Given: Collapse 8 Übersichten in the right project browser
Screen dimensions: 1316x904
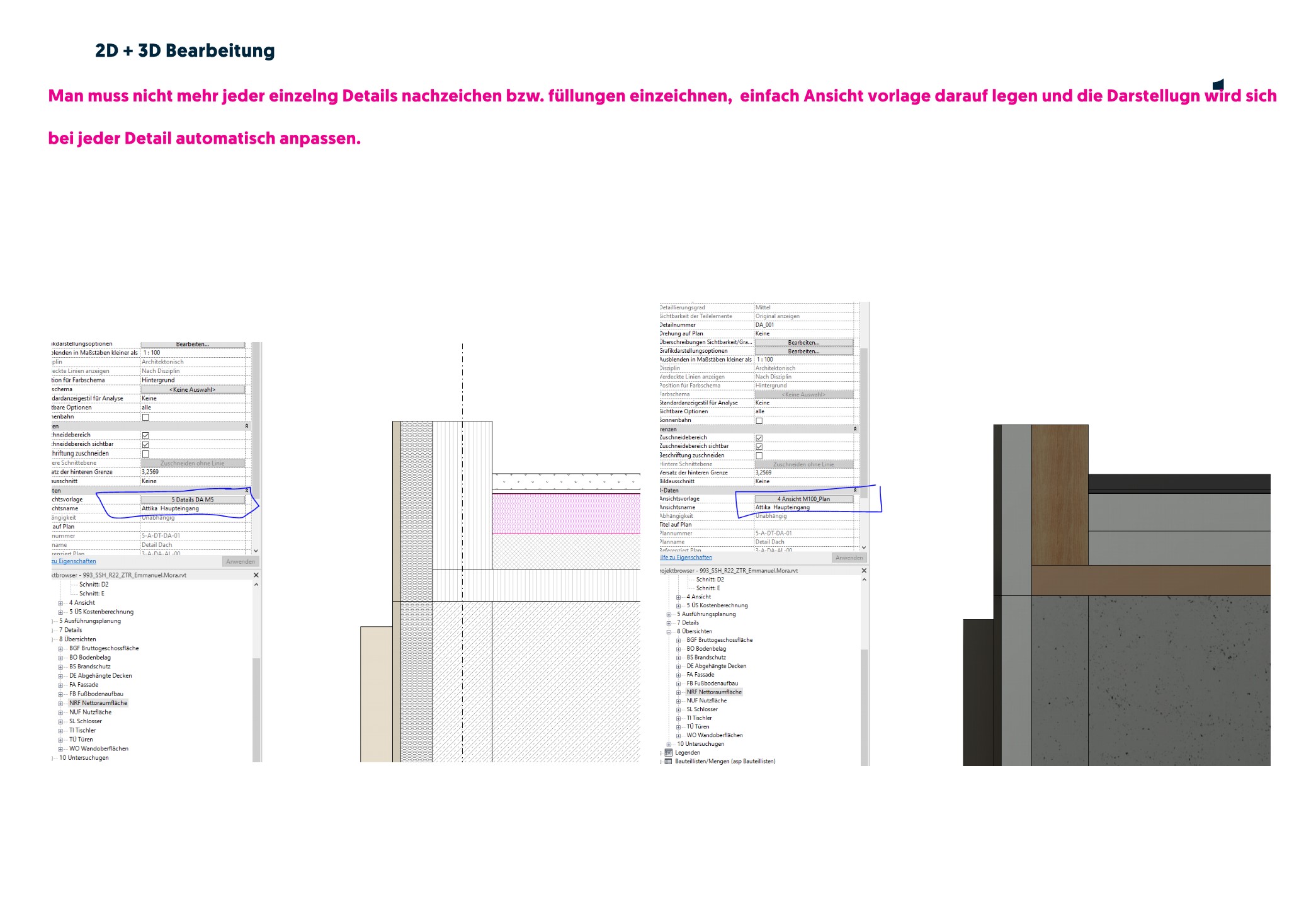Looking at the screenshot, I should [669, 632].
